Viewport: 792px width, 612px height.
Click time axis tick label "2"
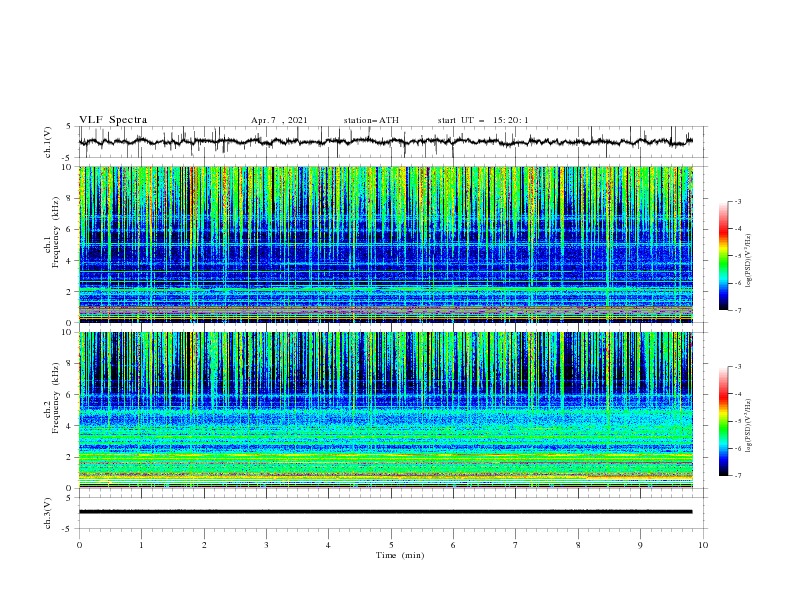point(204,545)
